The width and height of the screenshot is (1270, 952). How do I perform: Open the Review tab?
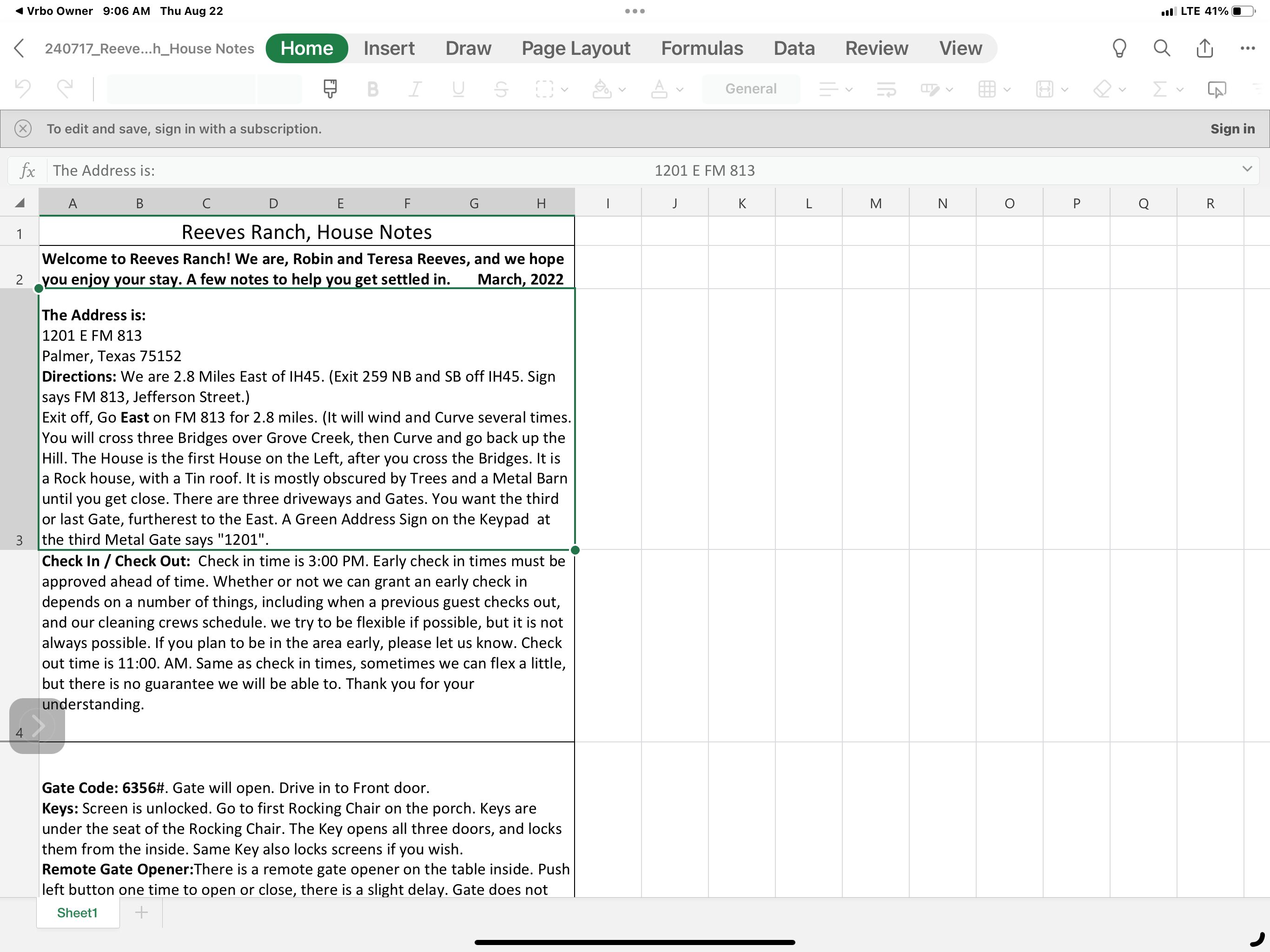pos(876,48)
